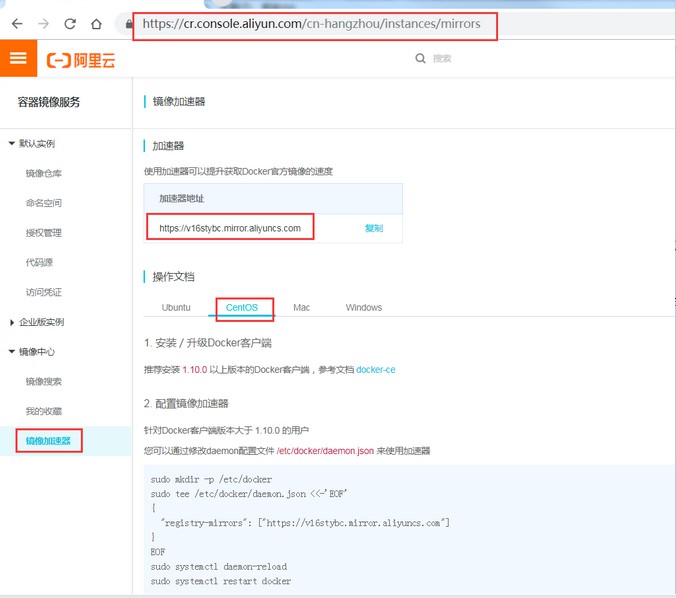Image resolution: width=676 pixels, height=598 pixels.
Task: Open 命名空间 in sidebar
Action: pyautogui.click(x=44, y=203)
